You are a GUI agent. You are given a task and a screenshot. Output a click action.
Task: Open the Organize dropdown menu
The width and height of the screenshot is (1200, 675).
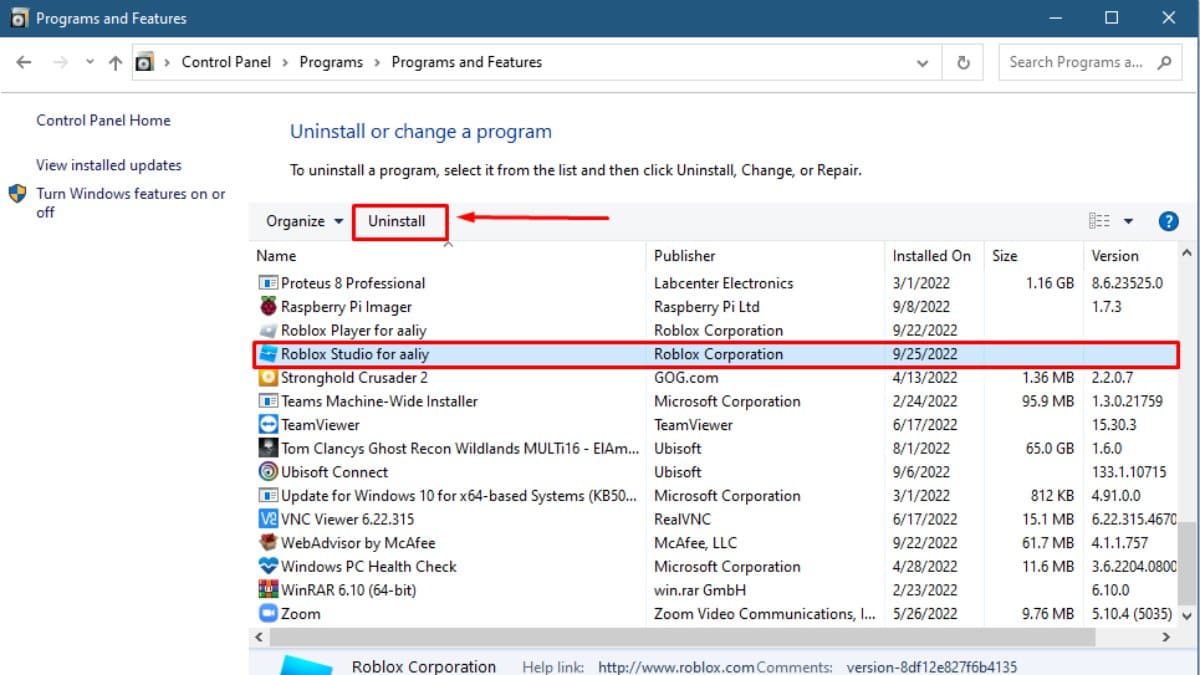tap(304, 222)
